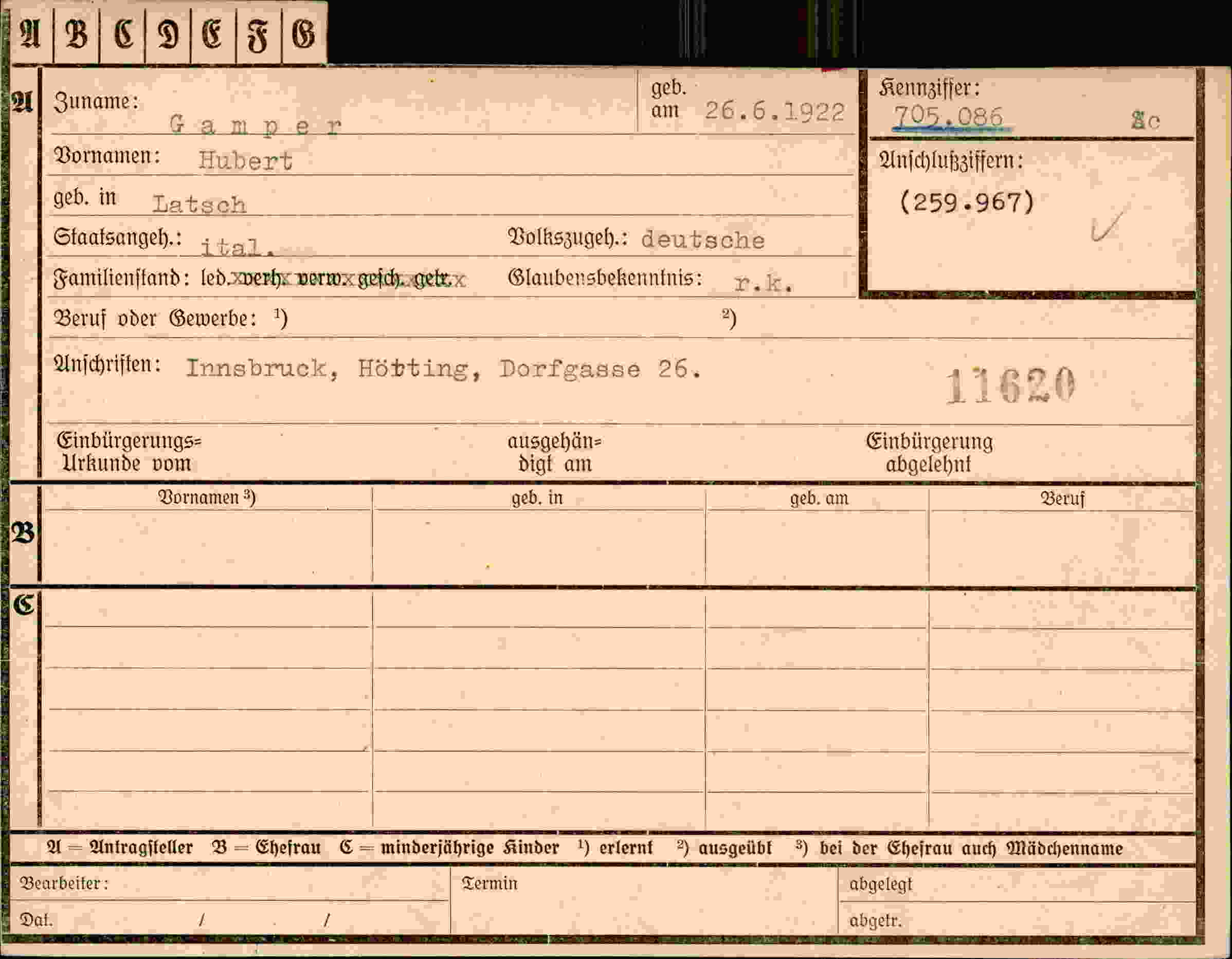This screenshot has width=1232, height=959.
Task: Click the stamped number '11620'
Action: tap(1011, 385)
